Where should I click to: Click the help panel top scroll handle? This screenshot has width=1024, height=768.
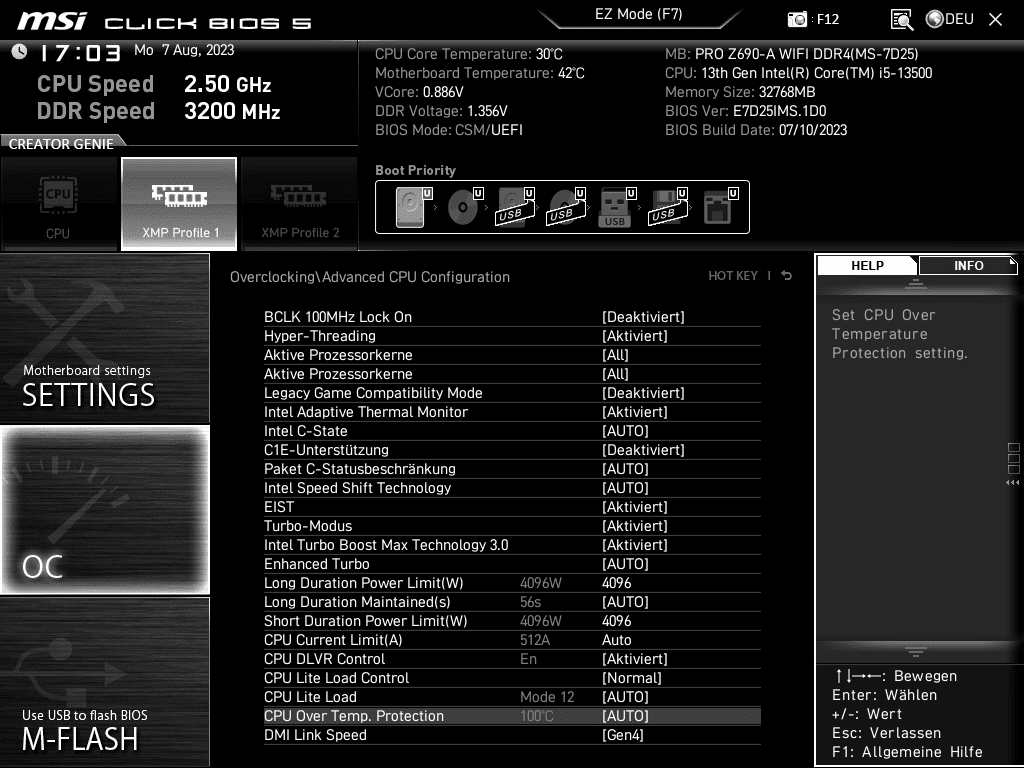pyautogui.click(x=916, y=284)
